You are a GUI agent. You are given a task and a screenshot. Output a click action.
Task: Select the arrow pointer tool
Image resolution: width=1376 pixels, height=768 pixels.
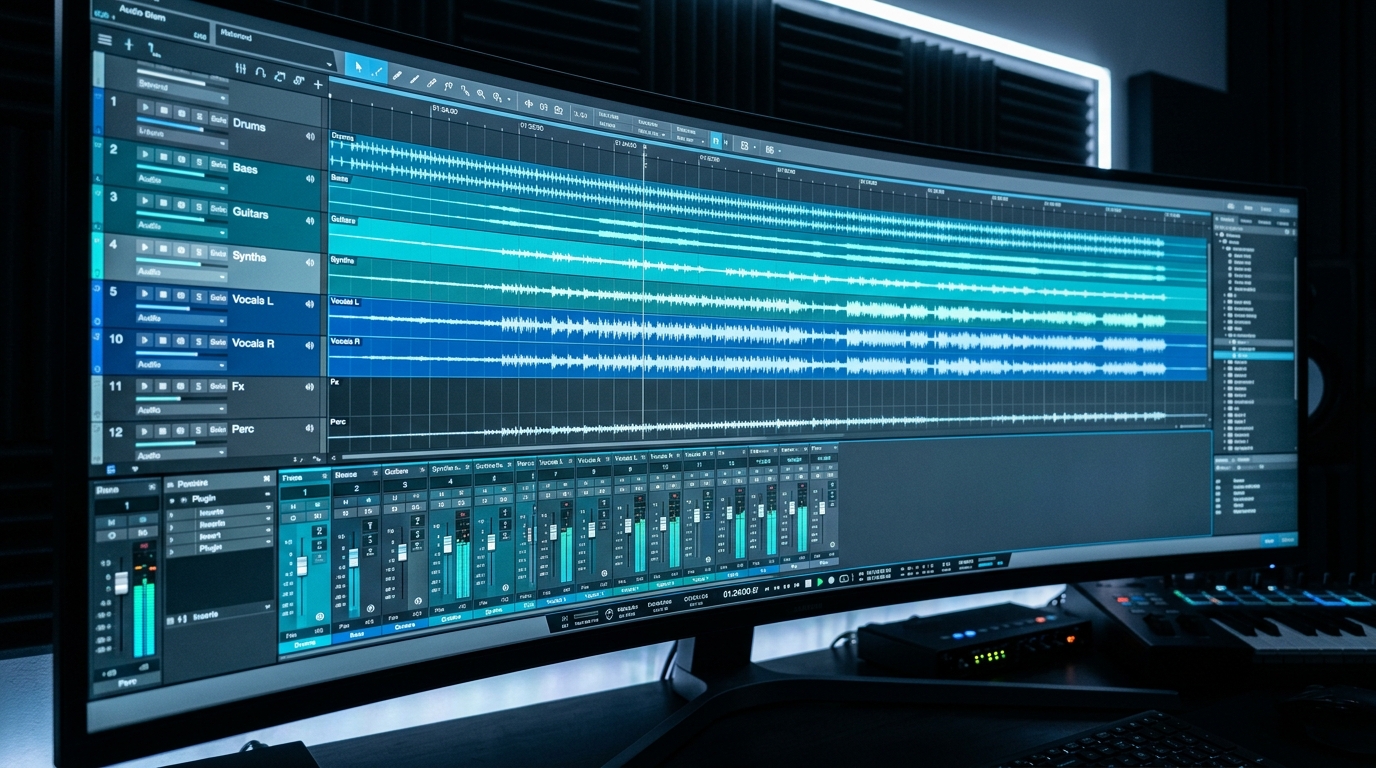[358, 68]
